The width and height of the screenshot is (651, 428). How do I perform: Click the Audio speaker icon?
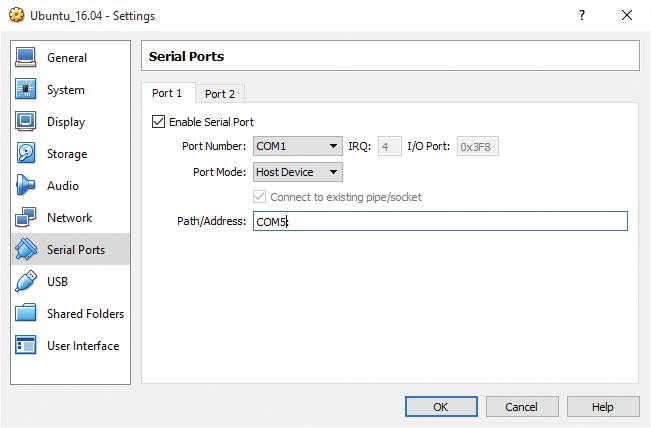coord(26,185)
